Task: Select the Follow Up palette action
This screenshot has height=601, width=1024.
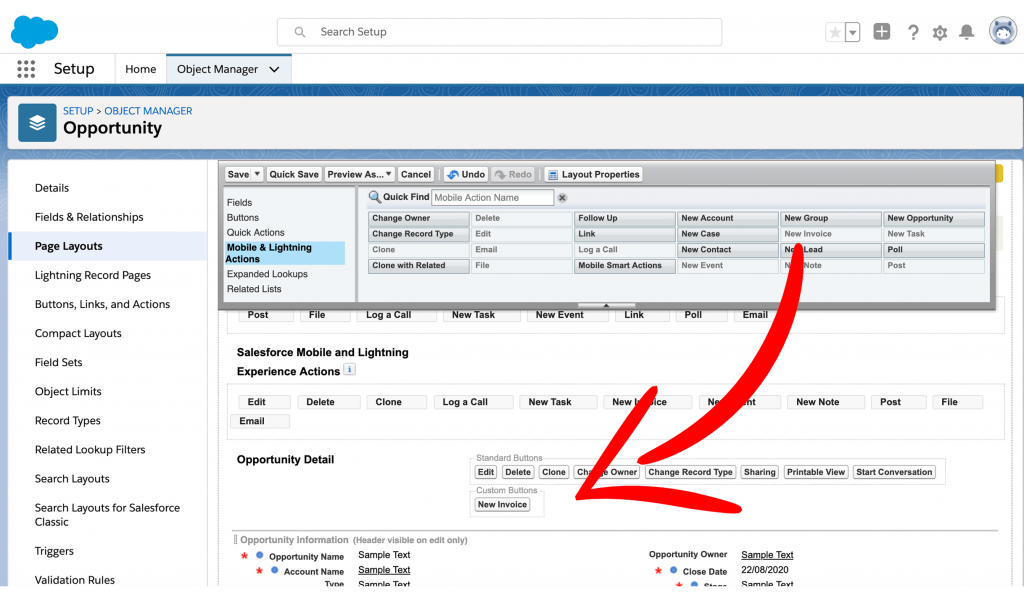Action: click(624, 218)
